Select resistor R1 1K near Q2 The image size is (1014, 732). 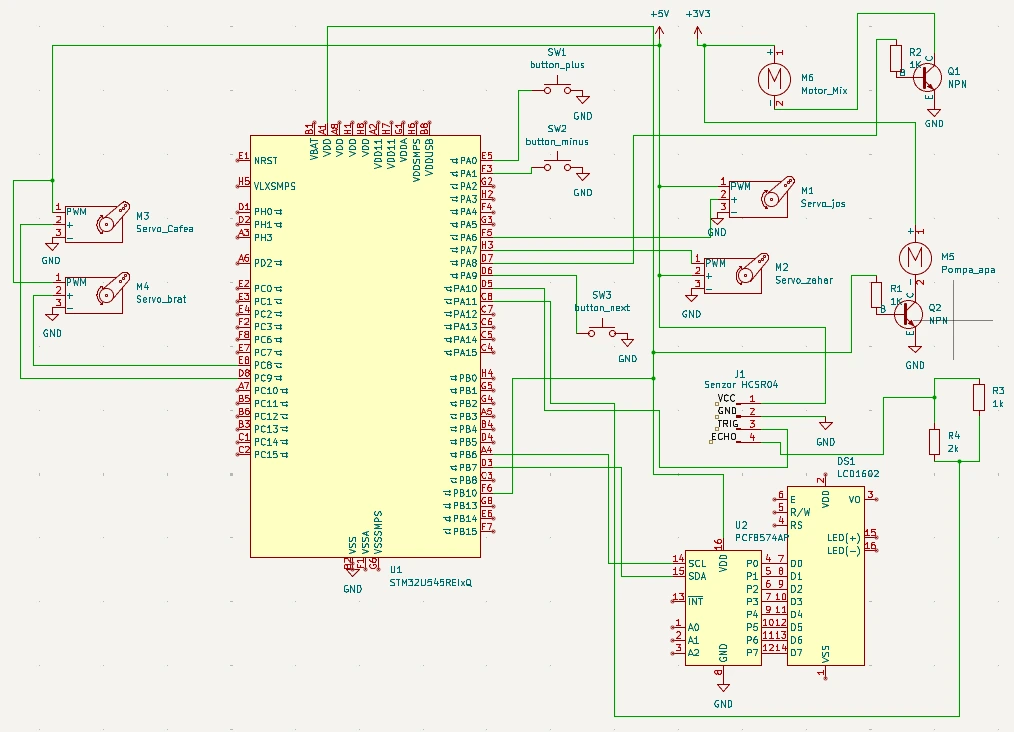point(876,295)
